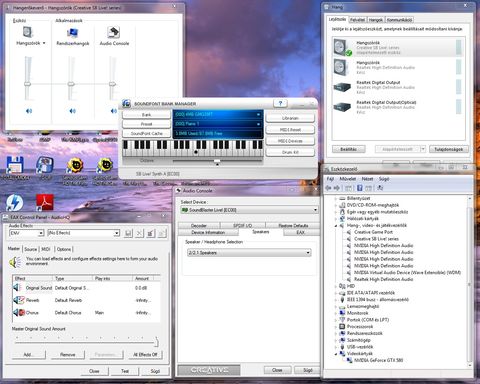Image resolution: width=480 pixels, height=384 pixels.
Task: Select Creative SB Live! series device
Action: (x=376, y=239)
